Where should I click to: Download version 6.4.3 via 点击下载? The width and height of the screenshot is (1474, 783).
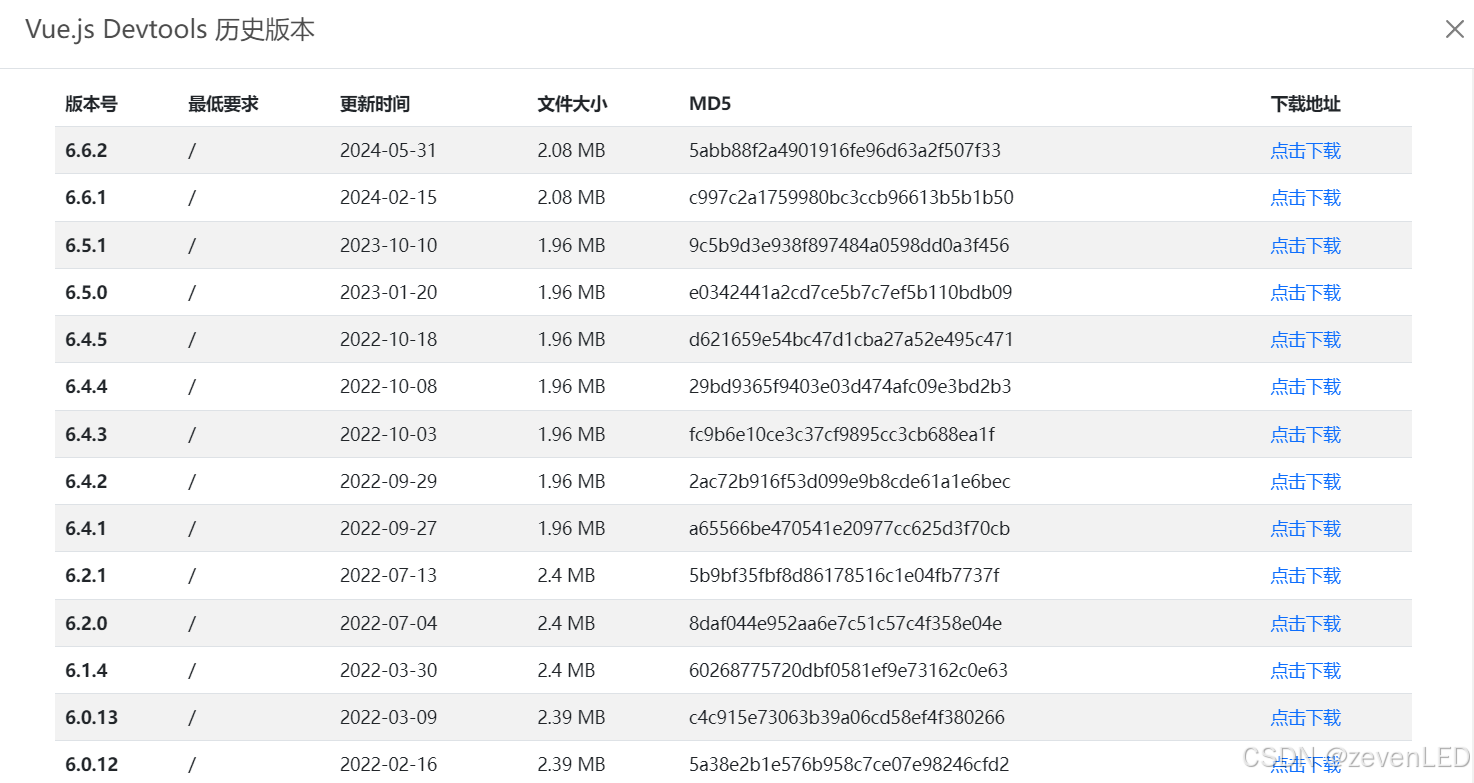[1305, 435]
